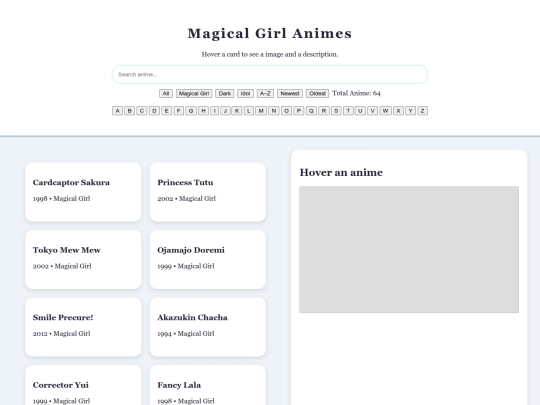
Task: Open the Smile Precure! card
Action: pos(83,327)
